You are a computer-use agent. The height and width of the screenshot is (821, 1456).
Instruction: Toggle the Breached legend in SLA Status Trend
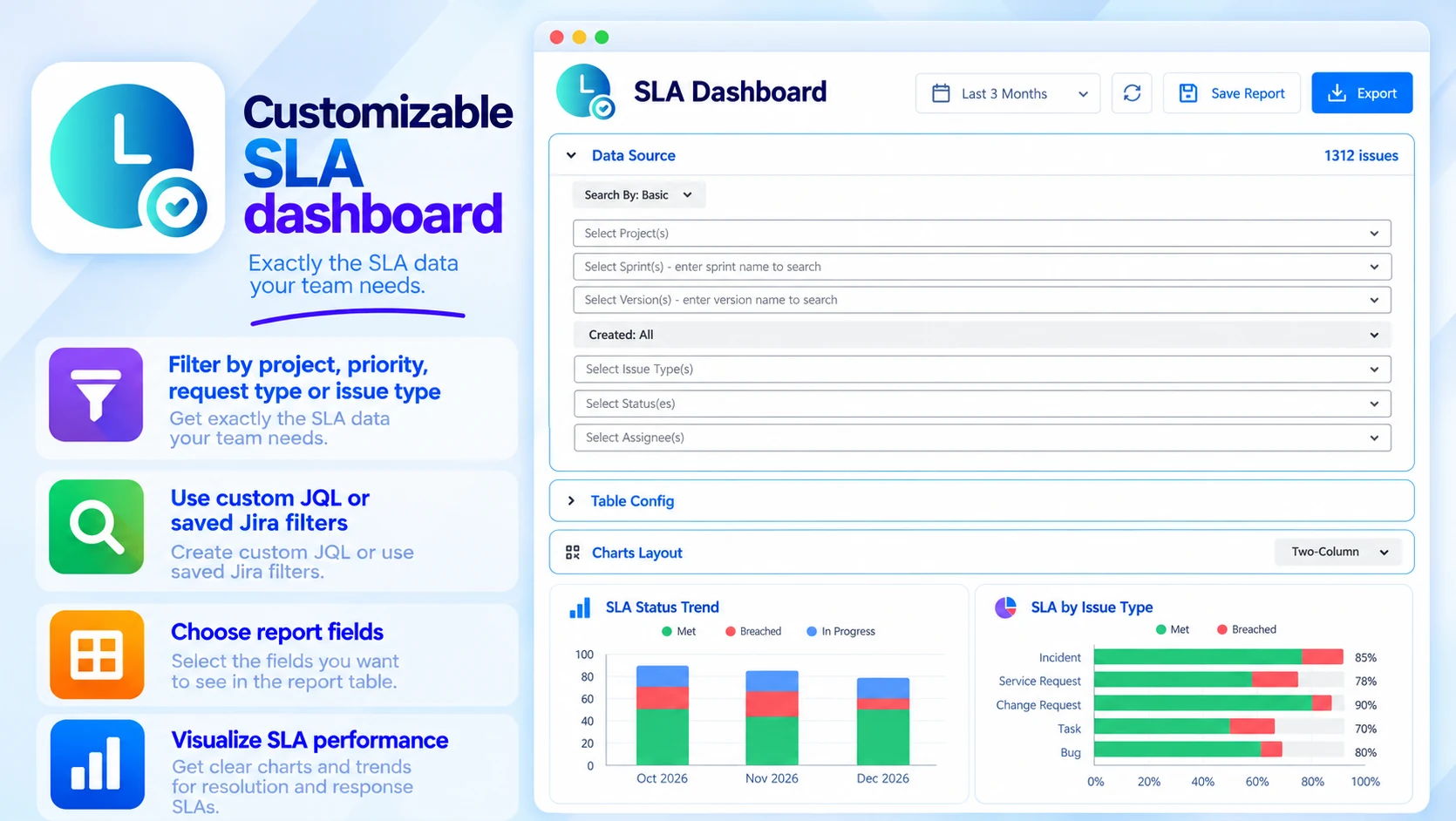pyautogui.click(x=753, y=631)
